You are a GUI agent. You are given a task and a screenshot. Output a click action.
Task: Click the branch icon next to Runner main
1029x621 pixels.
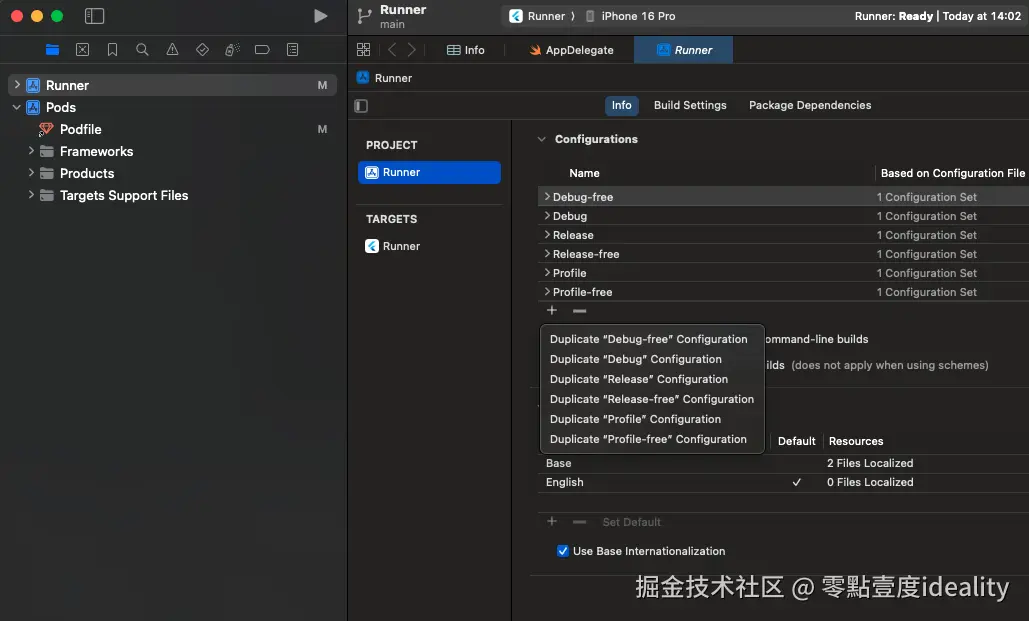tap(364, 16)
